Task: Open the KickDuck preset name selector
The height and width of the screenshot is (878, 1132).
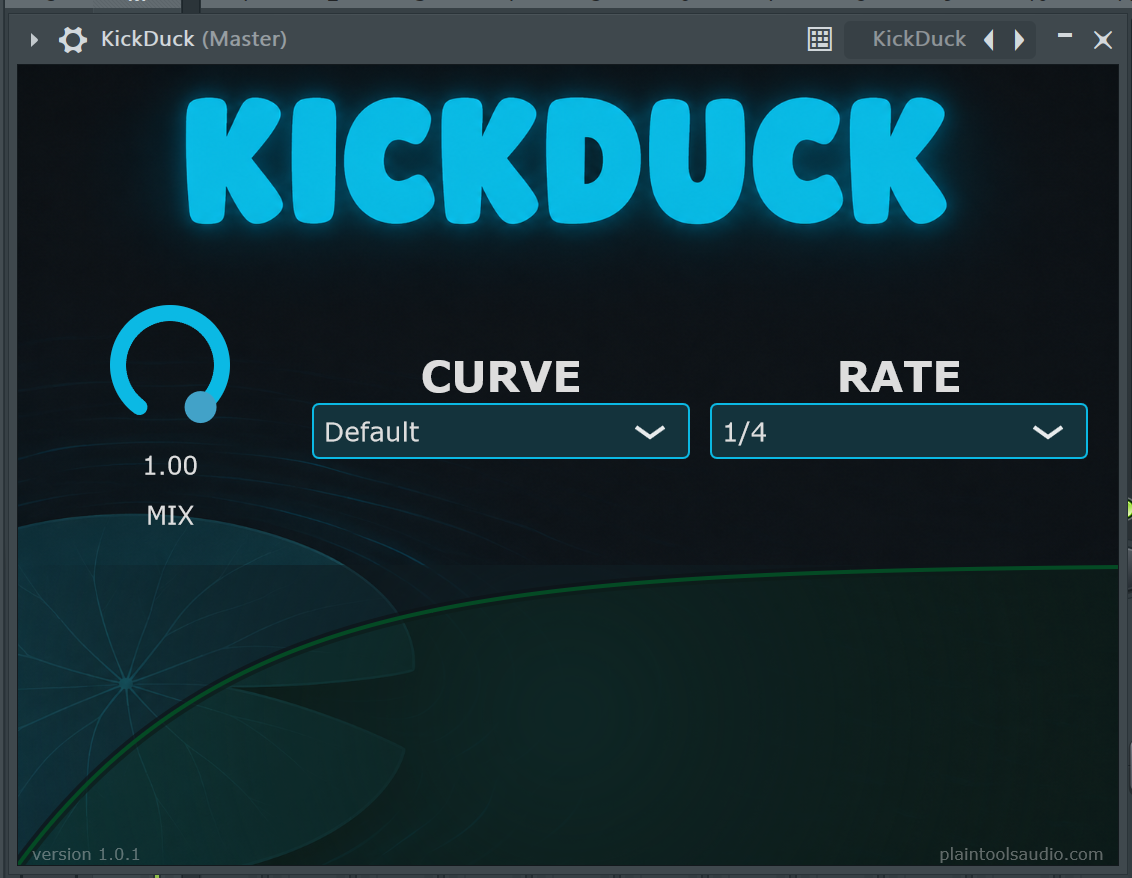Action: point(919,39)
